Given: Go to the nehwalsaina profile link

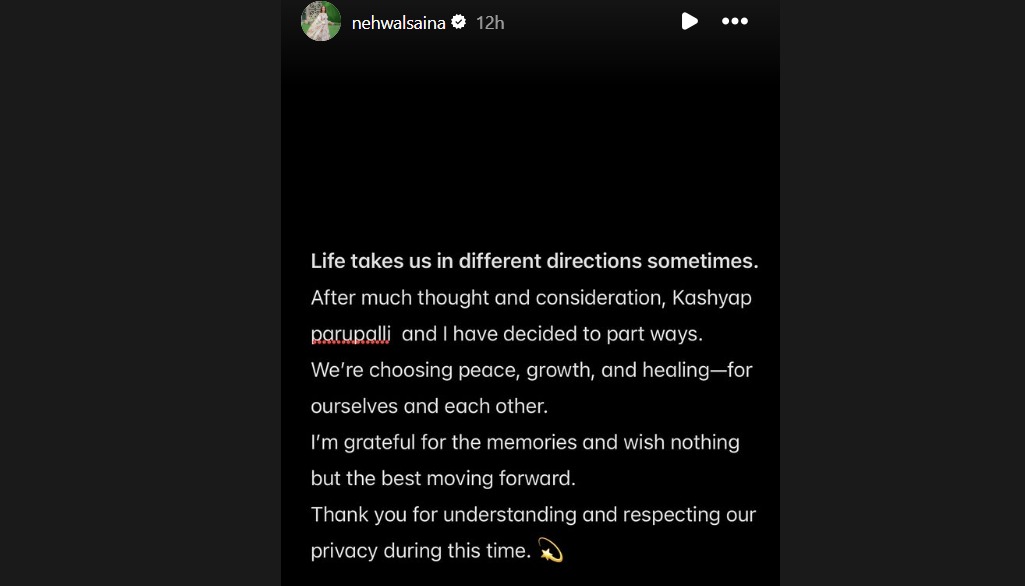Looking at the screenshot, I should pos(398,22).
